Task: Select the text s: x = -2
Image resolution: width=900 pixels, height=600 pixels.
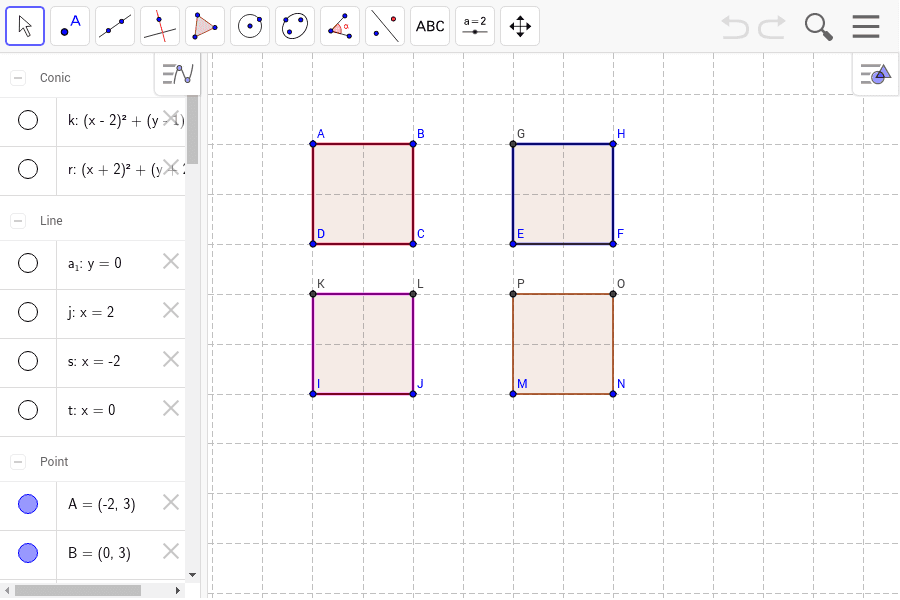Action: point(94,361)
